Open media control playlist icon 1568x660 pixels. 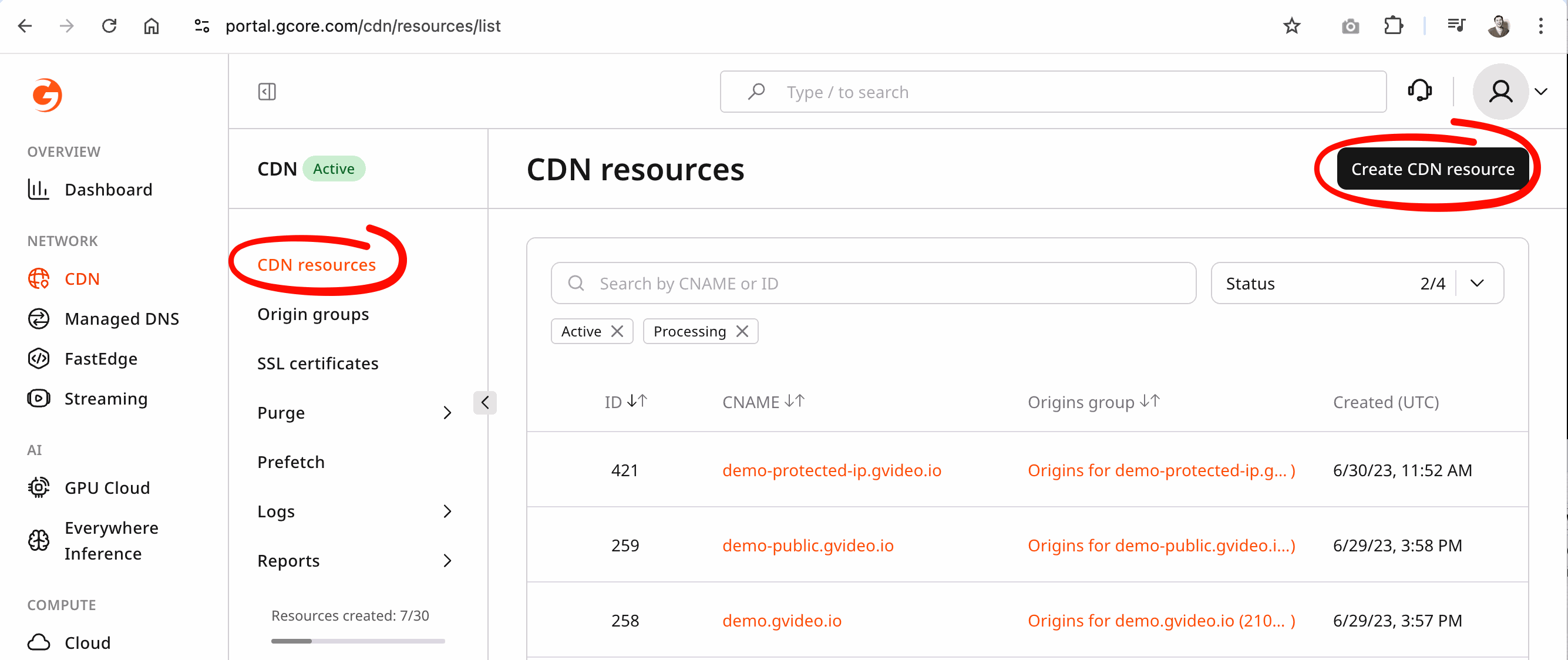point(1456,26)
